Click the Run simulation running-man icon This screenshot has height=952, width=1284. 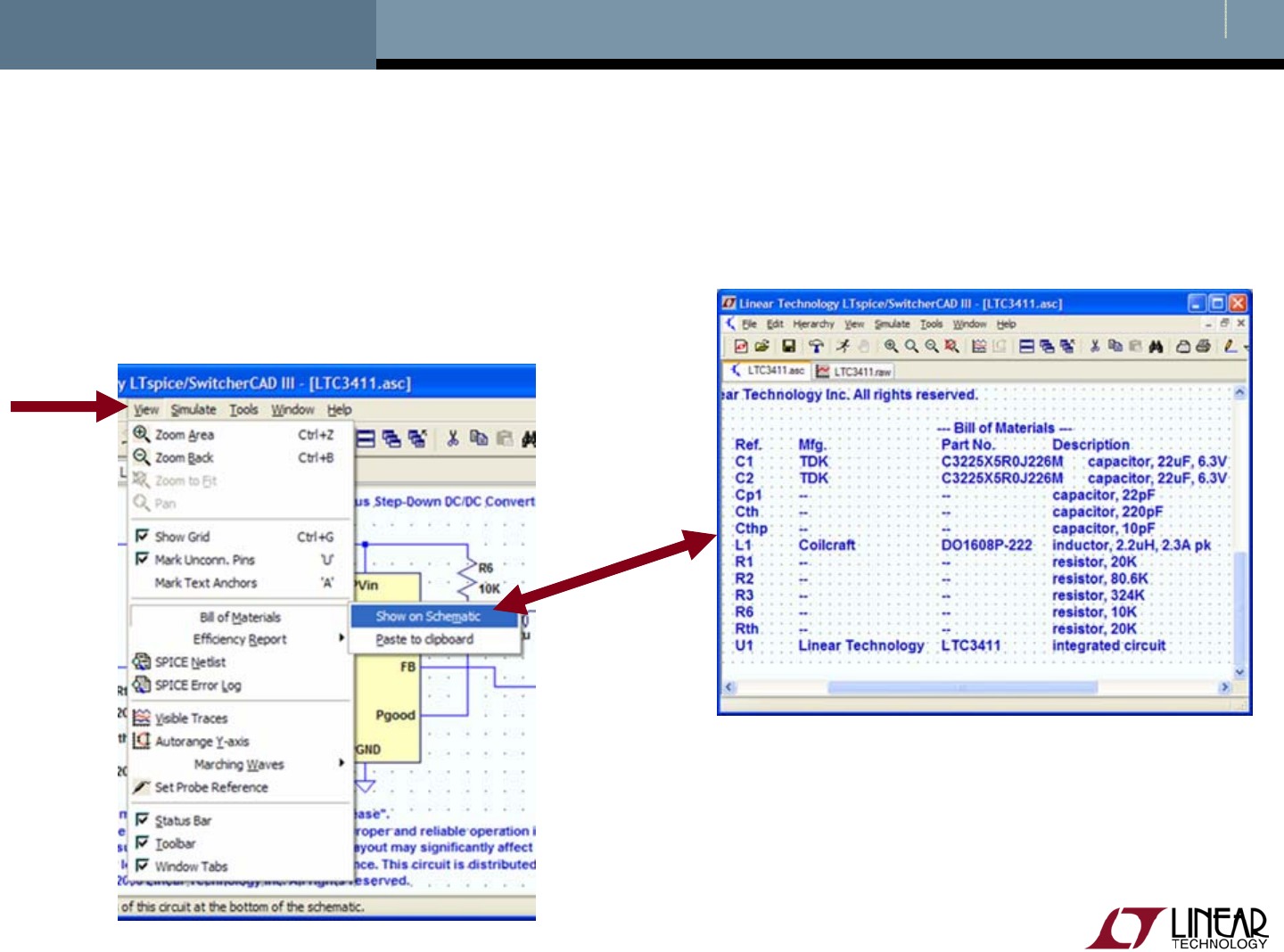[843, 346]
